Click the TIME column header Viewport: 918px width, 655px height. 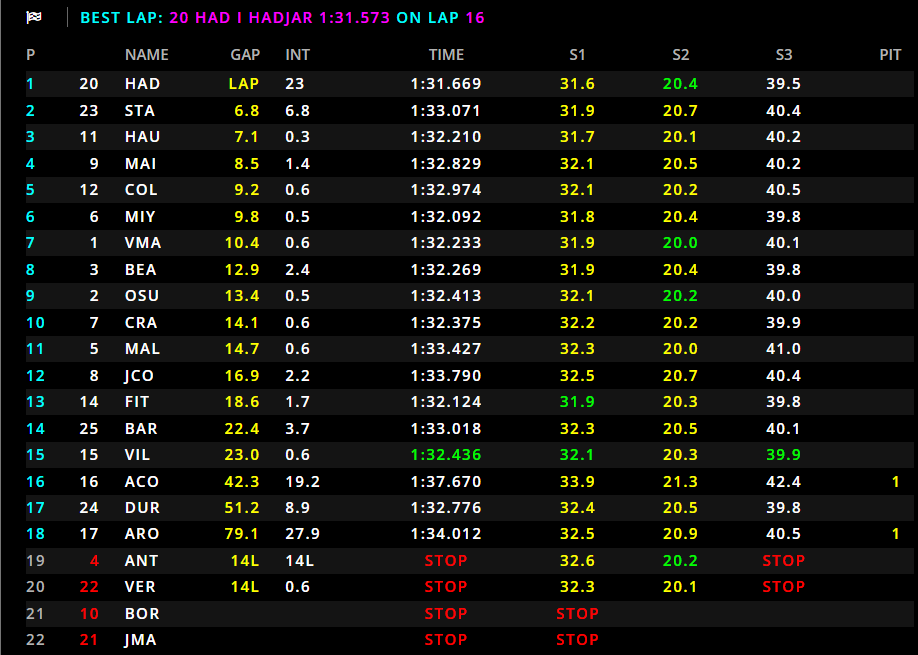[446, 54]
